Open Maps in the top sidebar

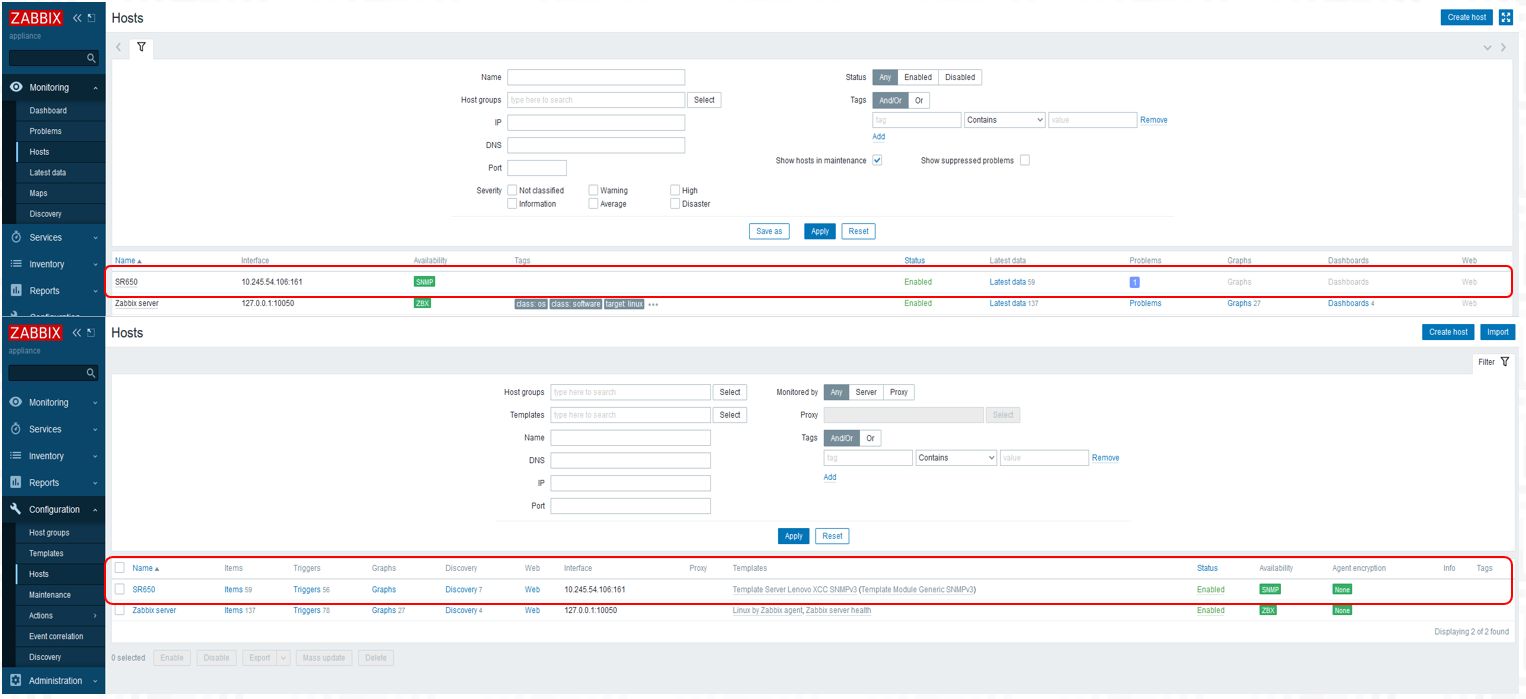coord(38,194)
